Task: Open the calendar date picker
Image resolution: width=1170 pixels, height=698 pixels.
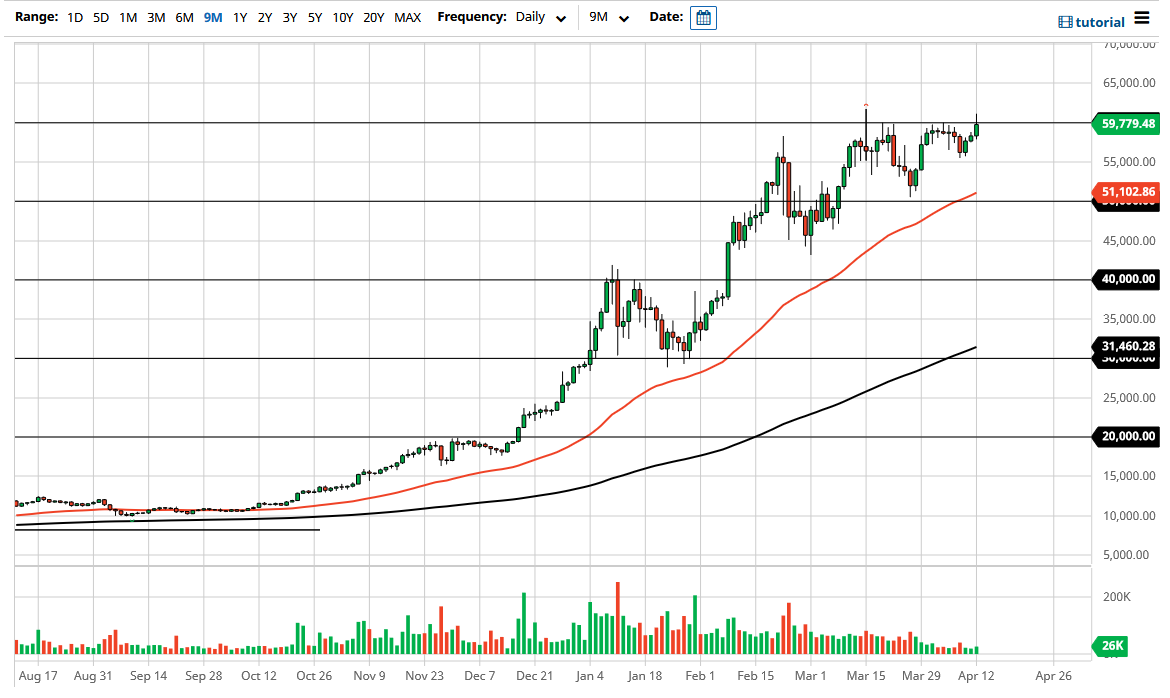Action: [703, 17]
